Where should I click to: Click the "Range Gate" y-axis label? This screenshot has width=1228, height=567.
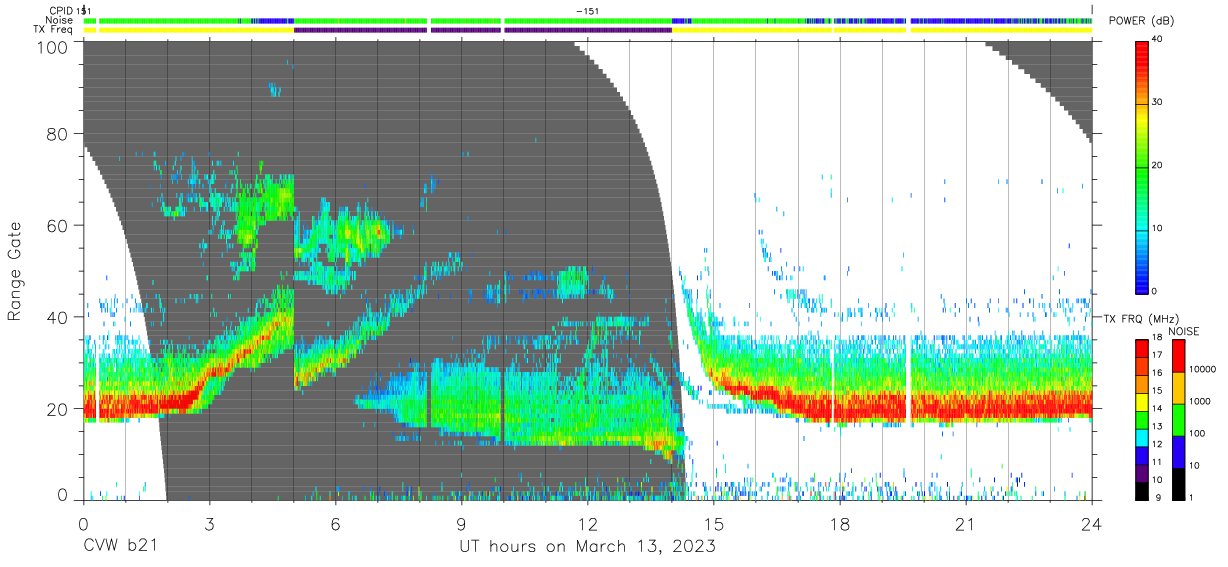pyautogui.click(x=15, y=272)
